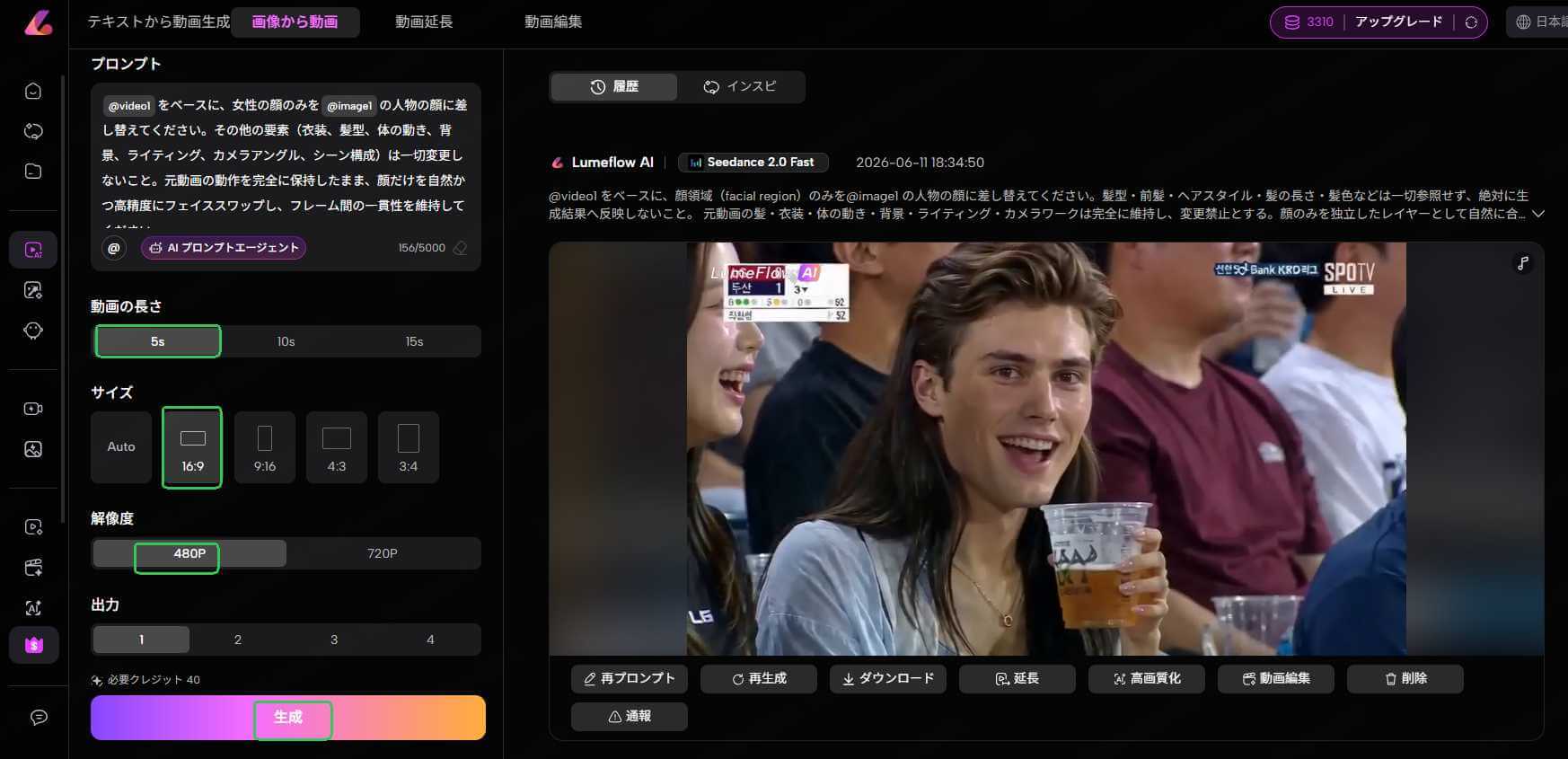
Task: Switch to 画像から動画 tab
Action: [295, 22]
